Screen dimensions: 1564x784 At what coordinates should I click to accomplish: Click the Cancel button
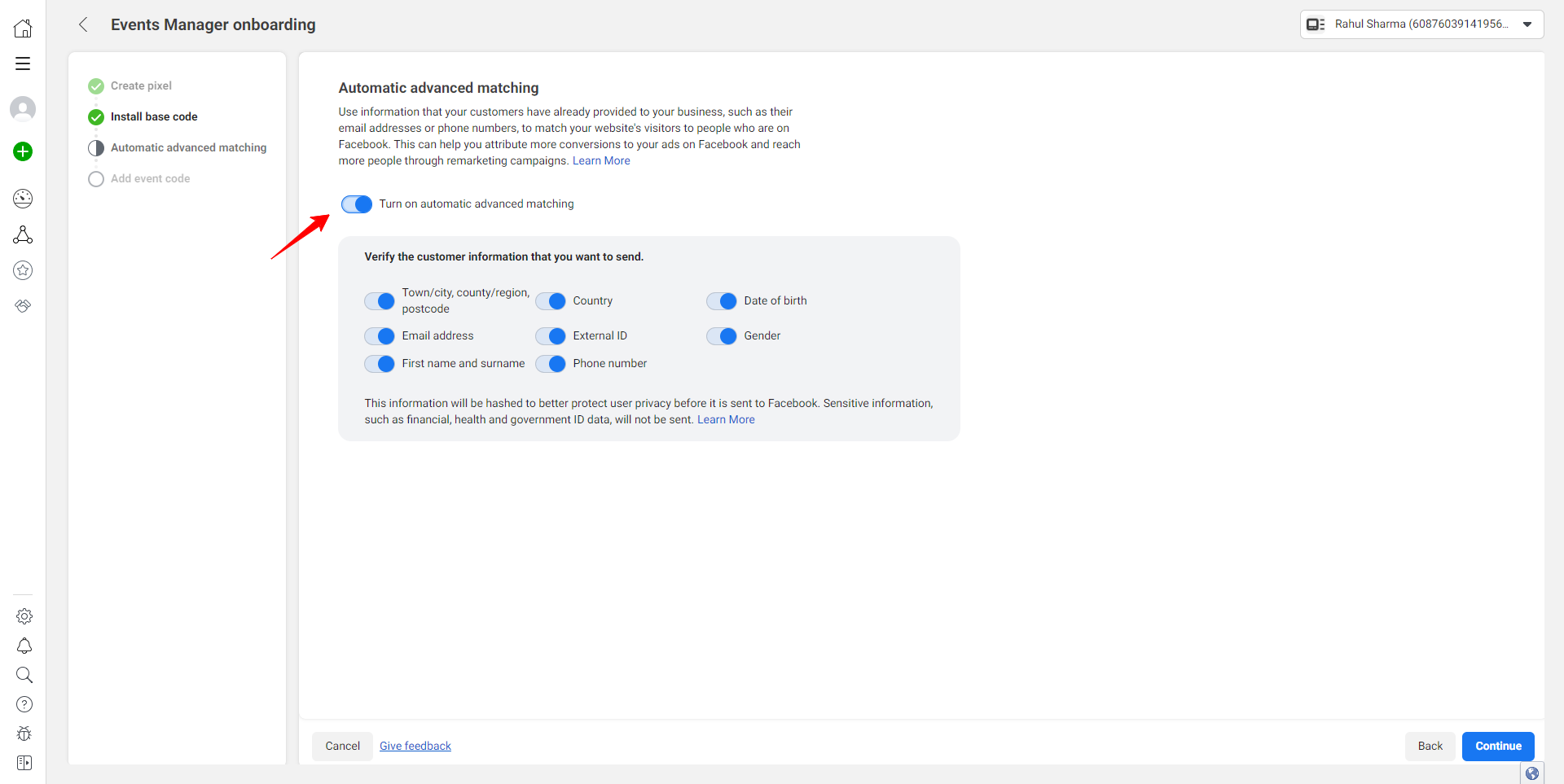(342, 746)
